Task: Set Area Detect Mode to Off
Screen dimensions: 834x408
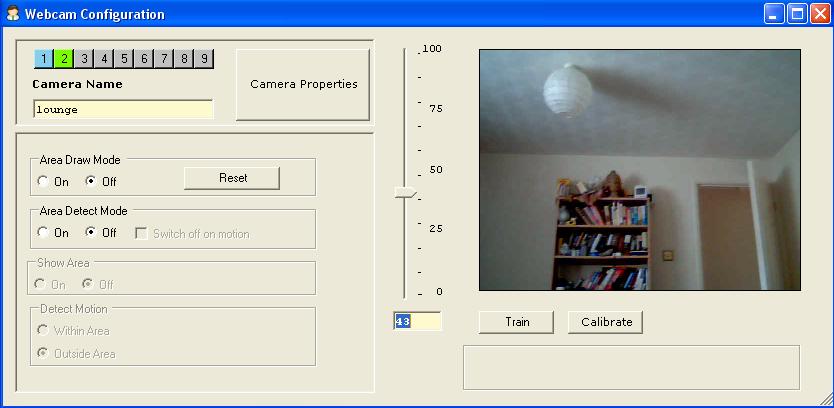Action: 90,232
